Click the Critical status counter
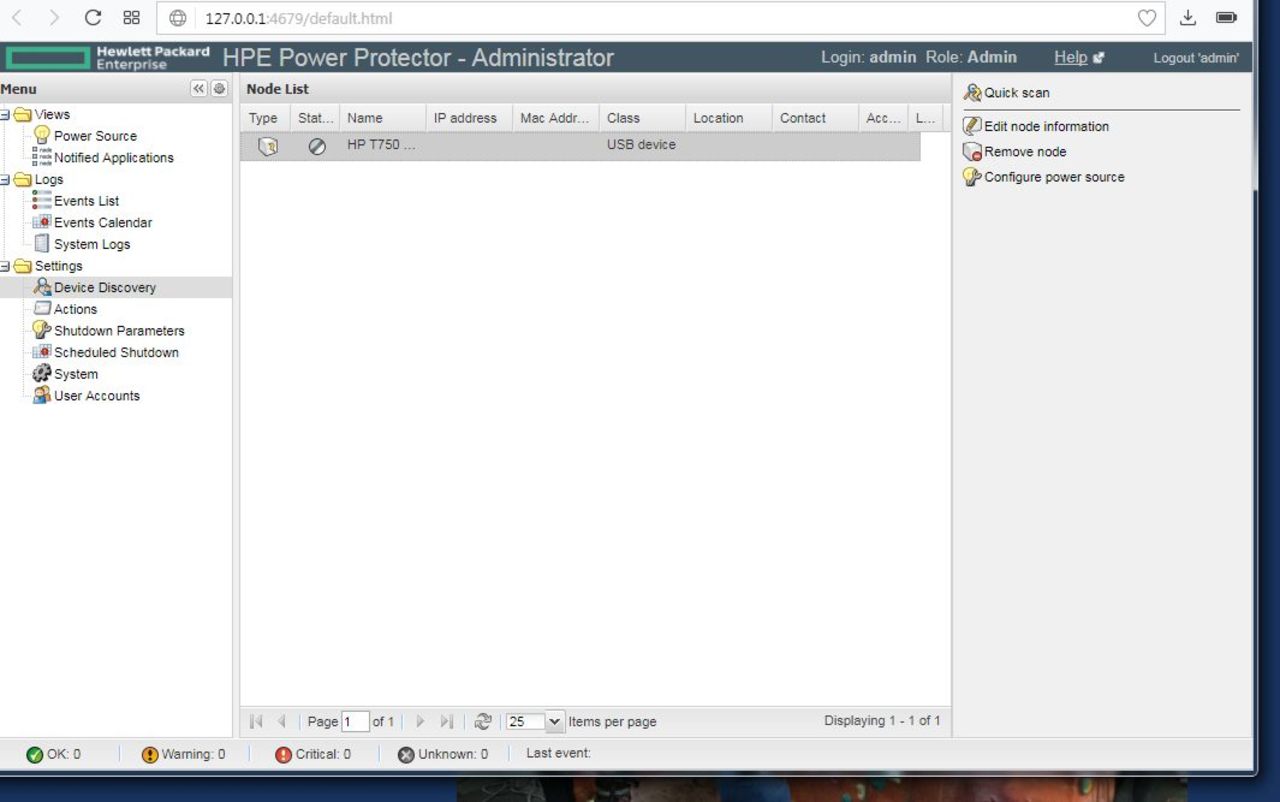This screenshot has width=1280, height=802. 313,755
